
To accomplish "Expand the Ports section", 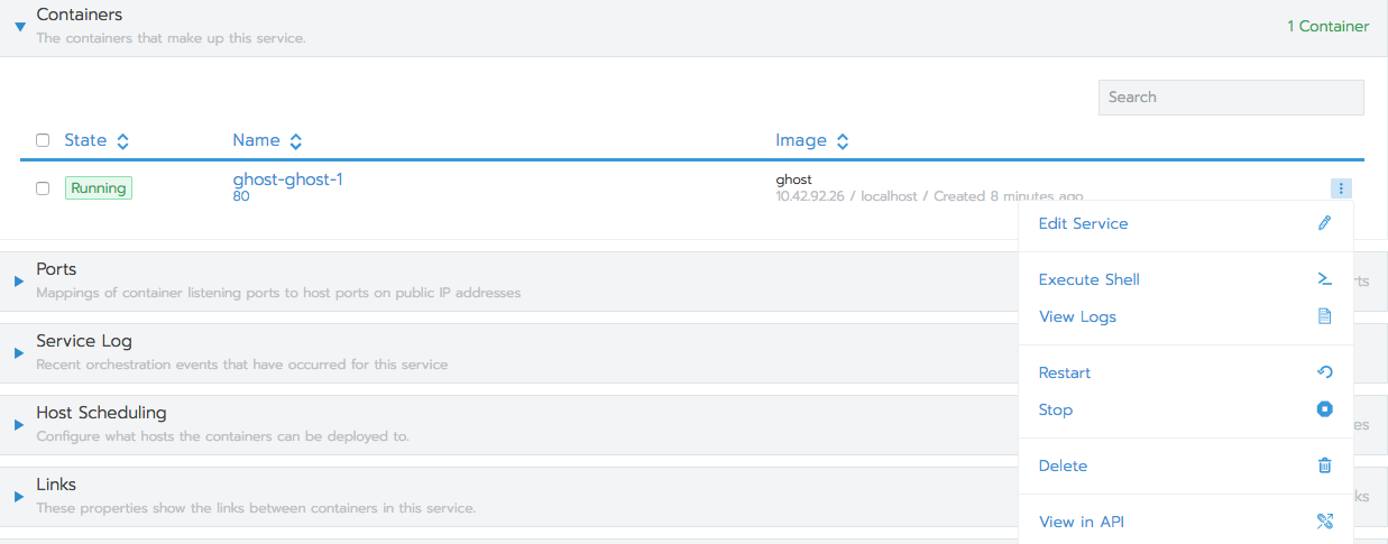I will click(x=19, y=281).
